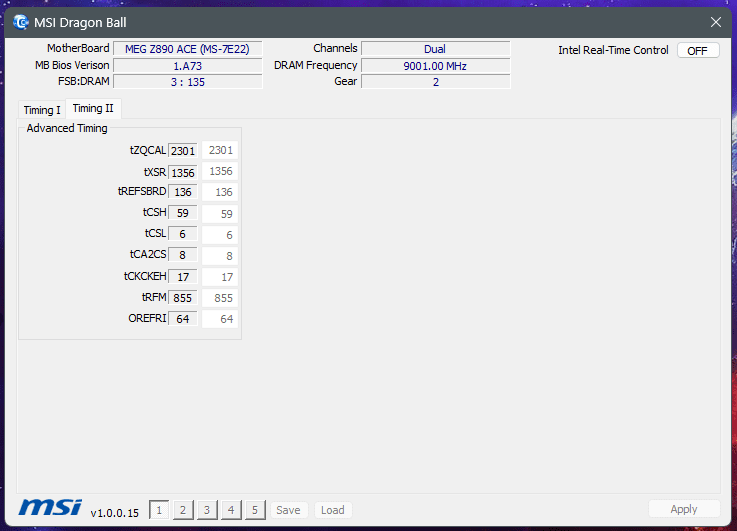Click the Load button
The height and width of the screenshot is (531, 737).
click(333, 510)
